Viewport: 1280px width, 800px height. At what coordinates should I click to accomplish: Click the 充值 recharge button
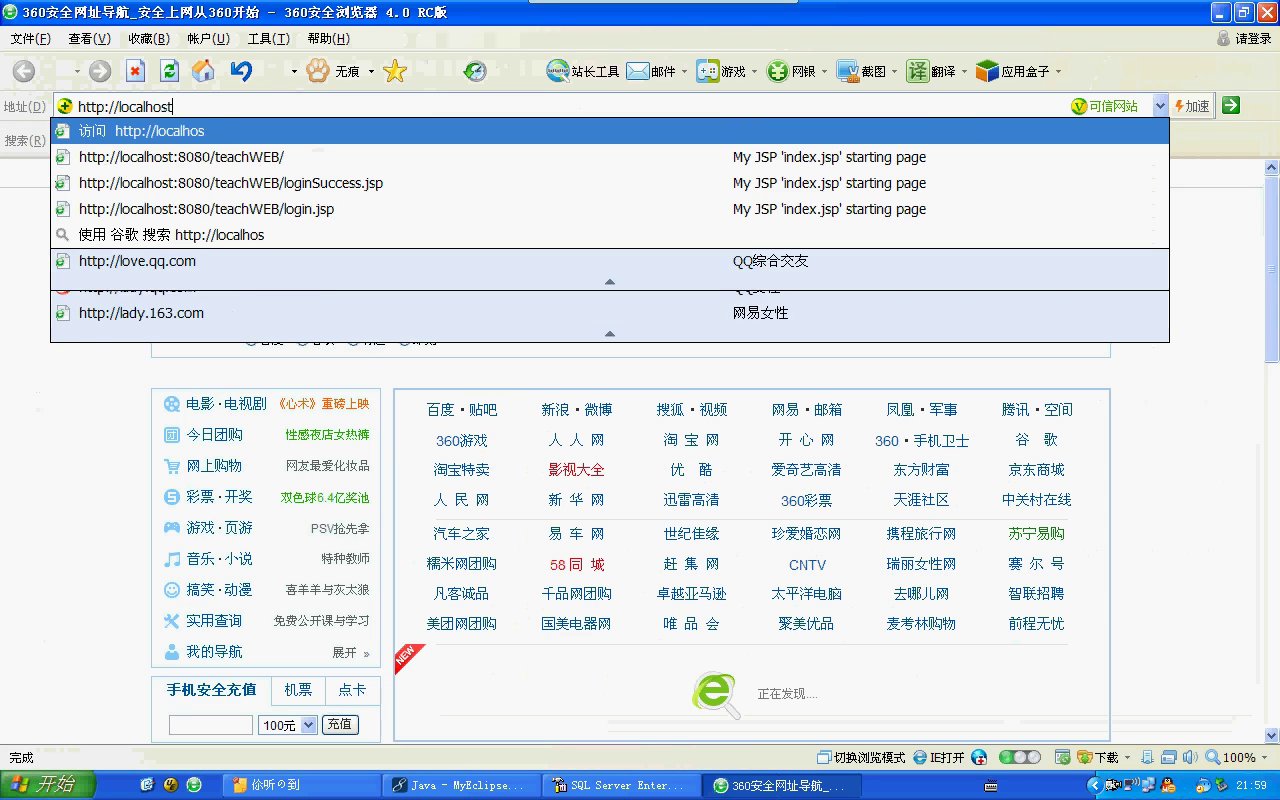click(x=340, y=724)
